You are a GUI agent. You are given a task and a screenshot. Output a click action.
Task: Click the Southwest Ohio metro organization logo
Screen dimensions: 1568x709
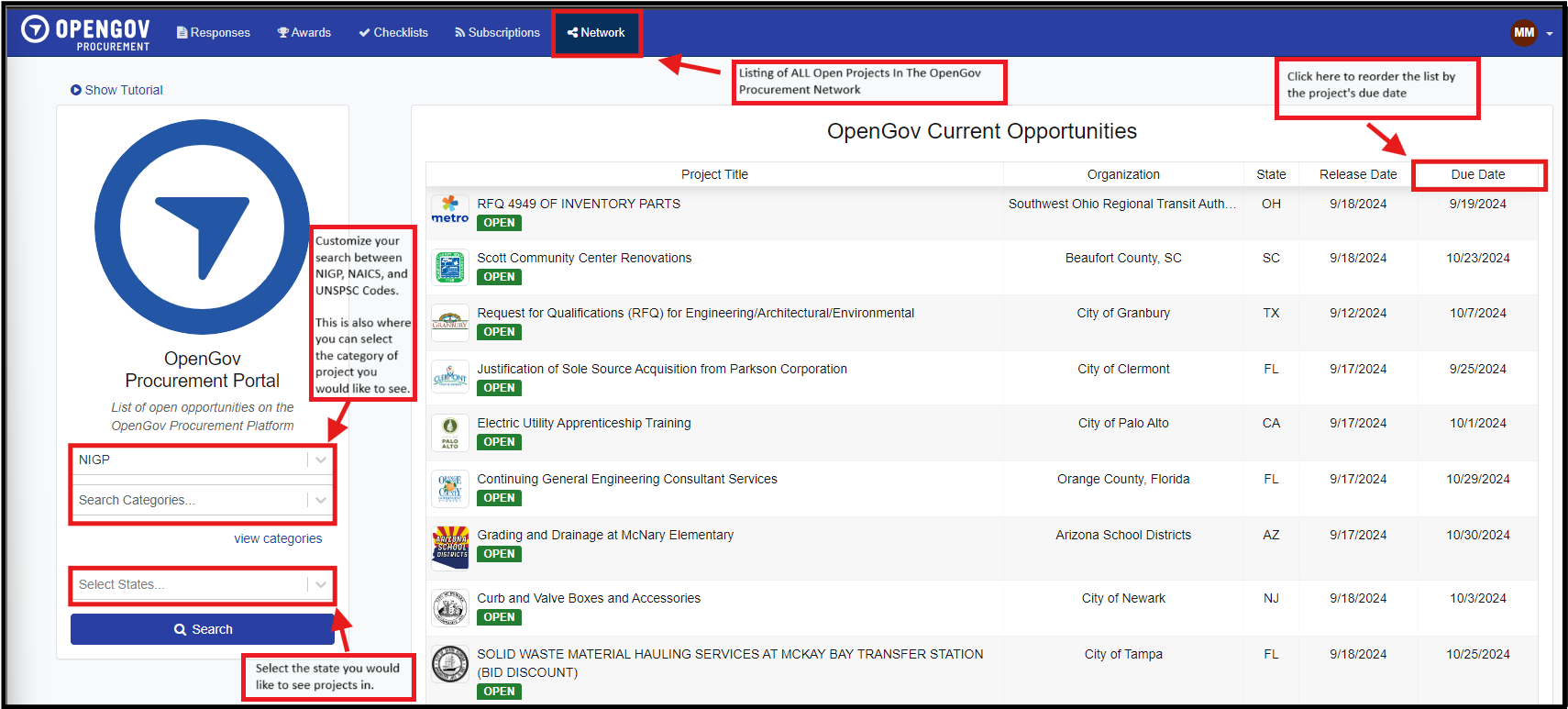[x=449, y=210]
